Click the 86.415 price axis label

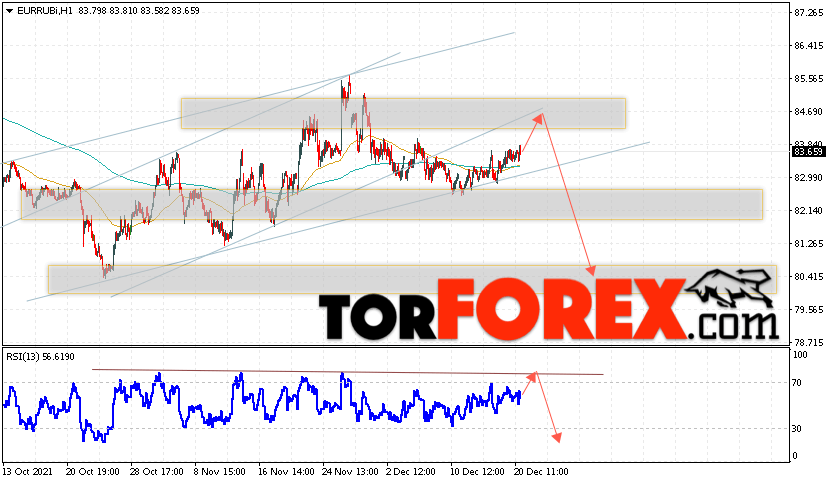click(x=809, y=46)
